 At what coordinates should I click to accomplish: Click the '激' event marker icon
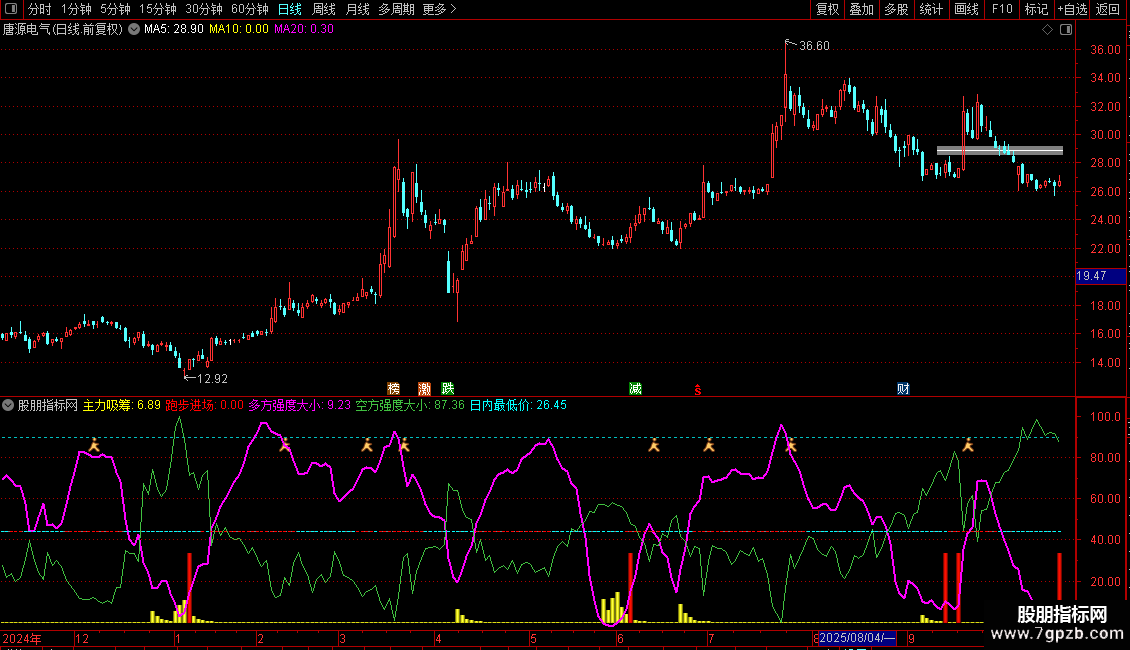pyautogui.click(x=425, y=388)
